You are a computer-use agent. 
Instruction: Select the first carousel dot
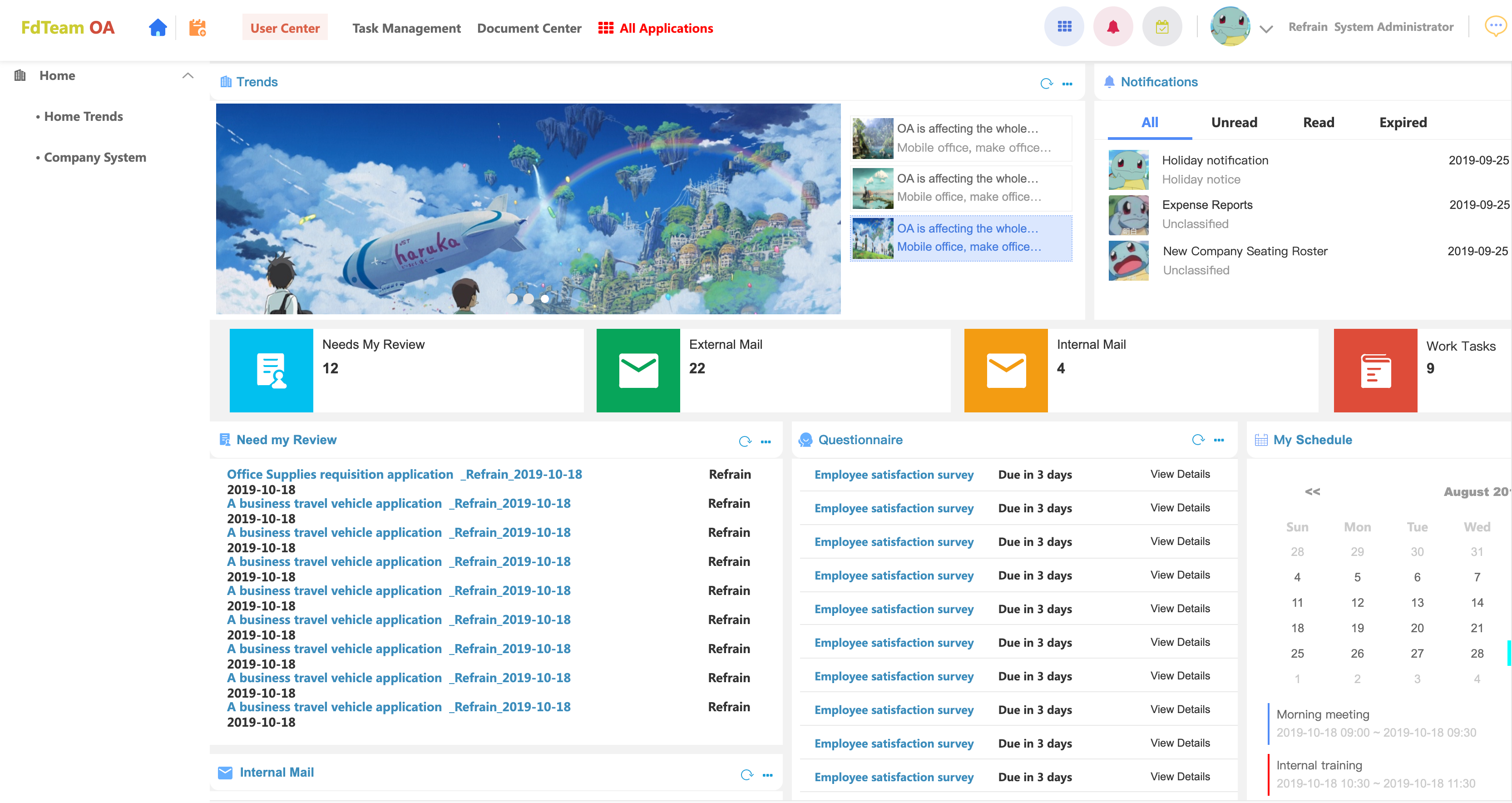(x=512, y=298)
